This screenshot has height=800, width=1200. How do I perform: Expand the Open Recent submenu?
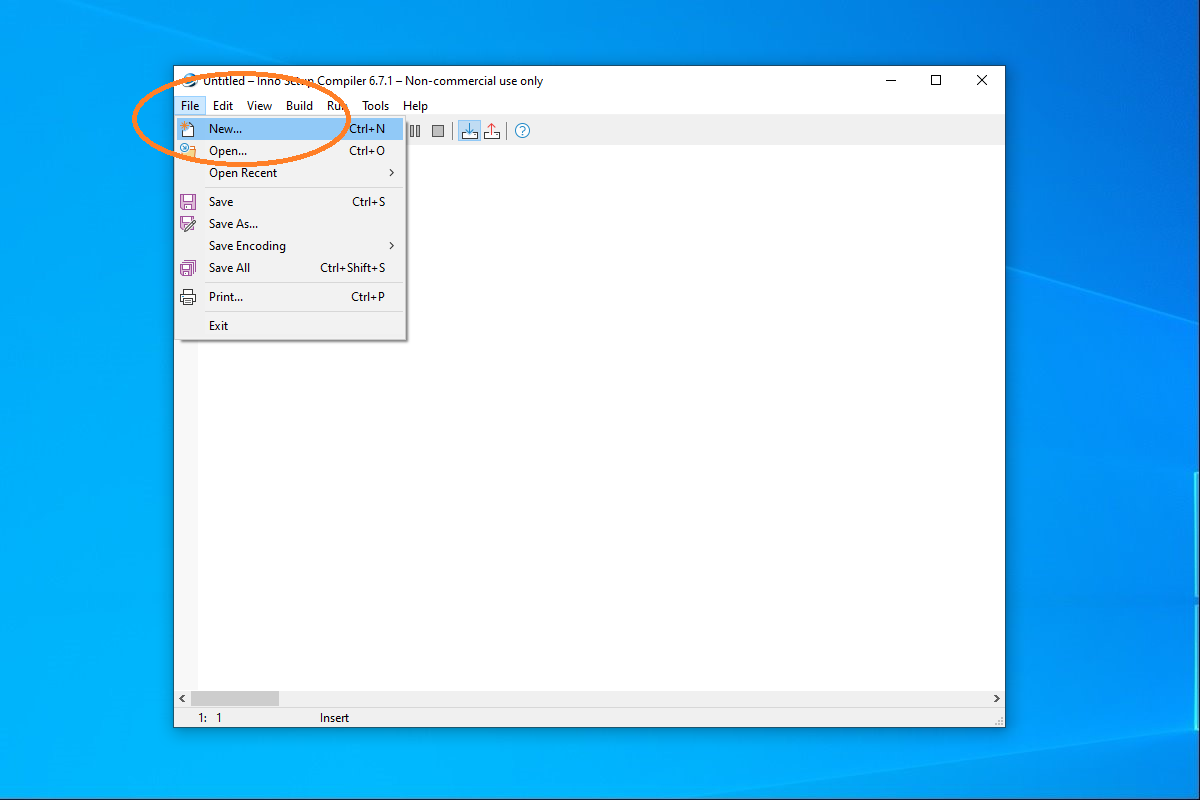290,173
